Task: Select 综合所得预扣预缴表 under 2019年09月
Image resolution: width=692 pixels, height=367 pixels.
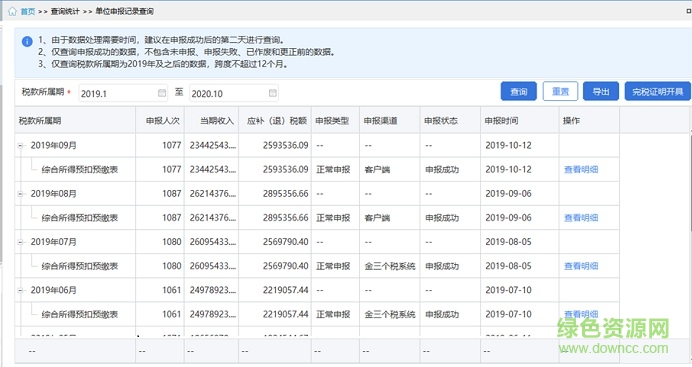Action: point(79,170)
